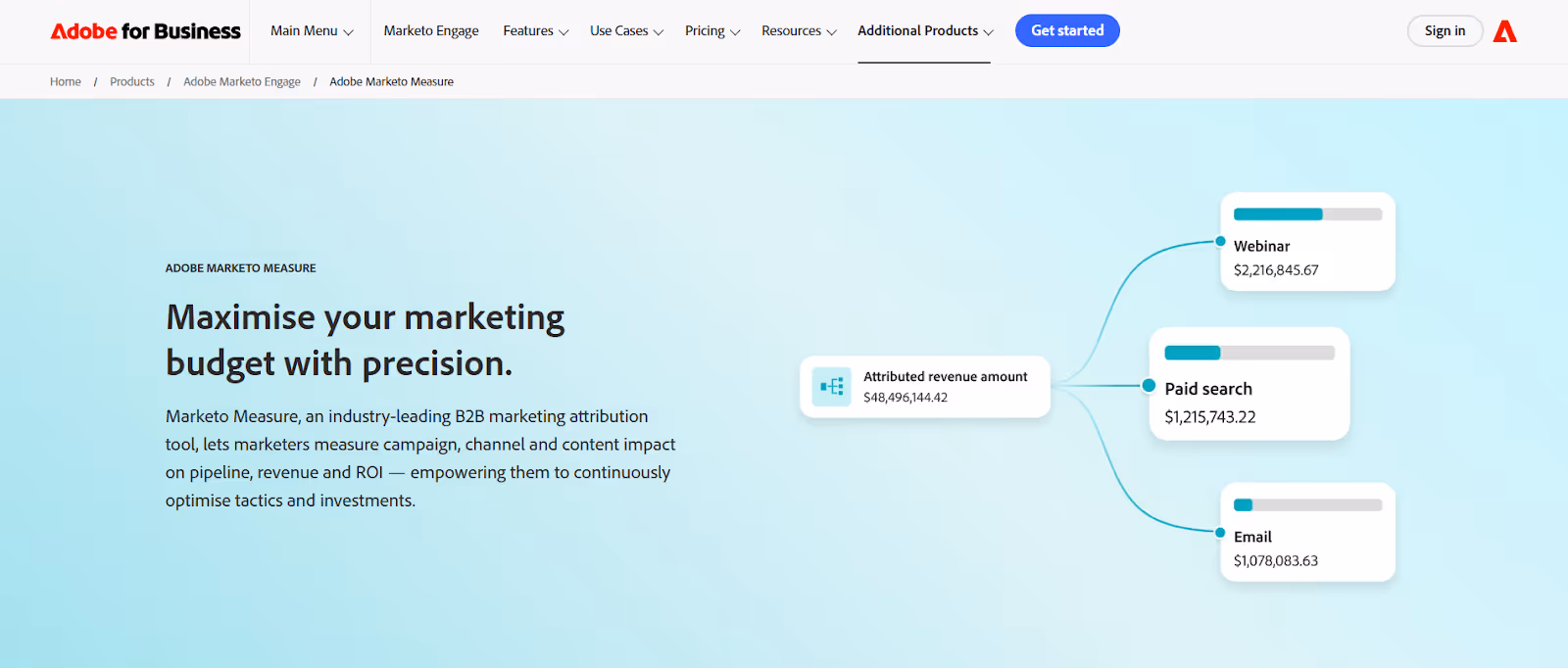Open the Additional Products dropdown

coord(925,31)
